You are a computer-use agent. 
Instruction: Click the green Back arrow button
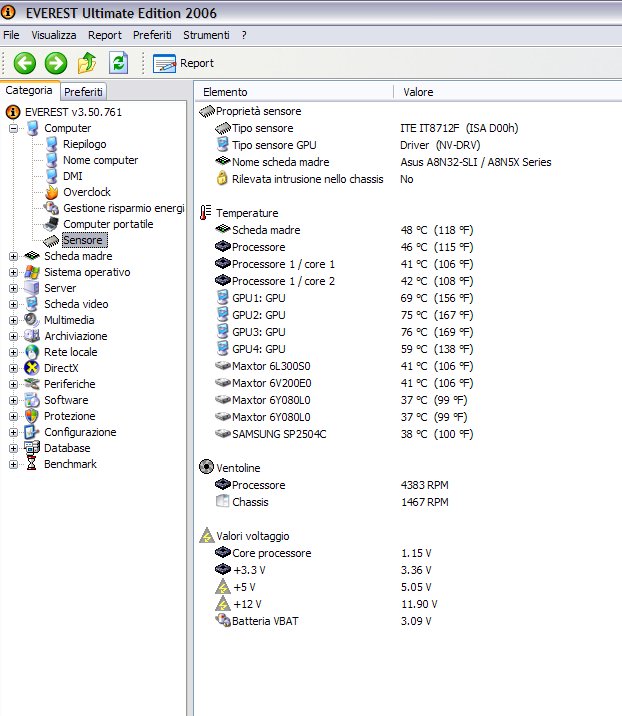(x=25, y=63)
